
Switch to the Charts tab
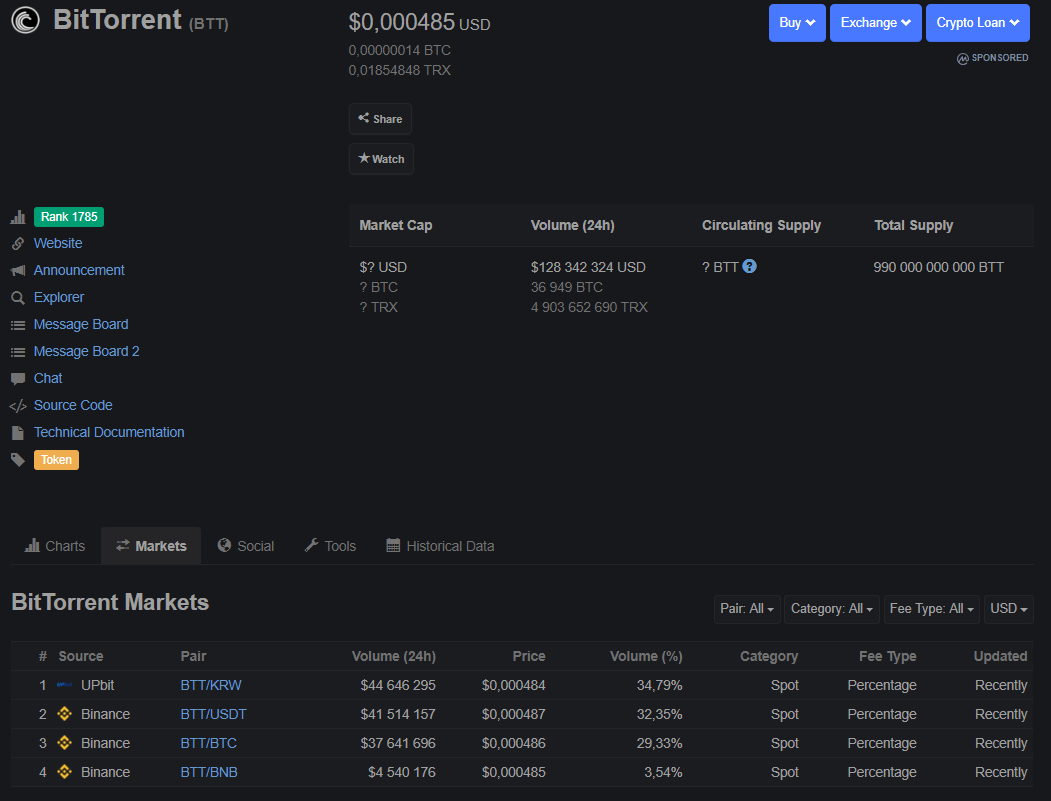pyautogui.click(x=54, y=545)
